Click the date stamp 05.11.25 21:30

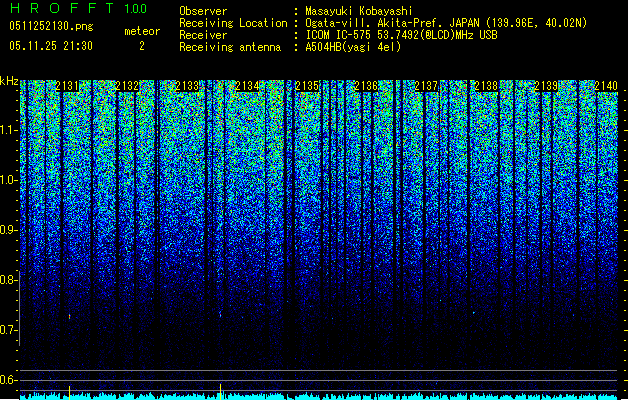(51, 46)
